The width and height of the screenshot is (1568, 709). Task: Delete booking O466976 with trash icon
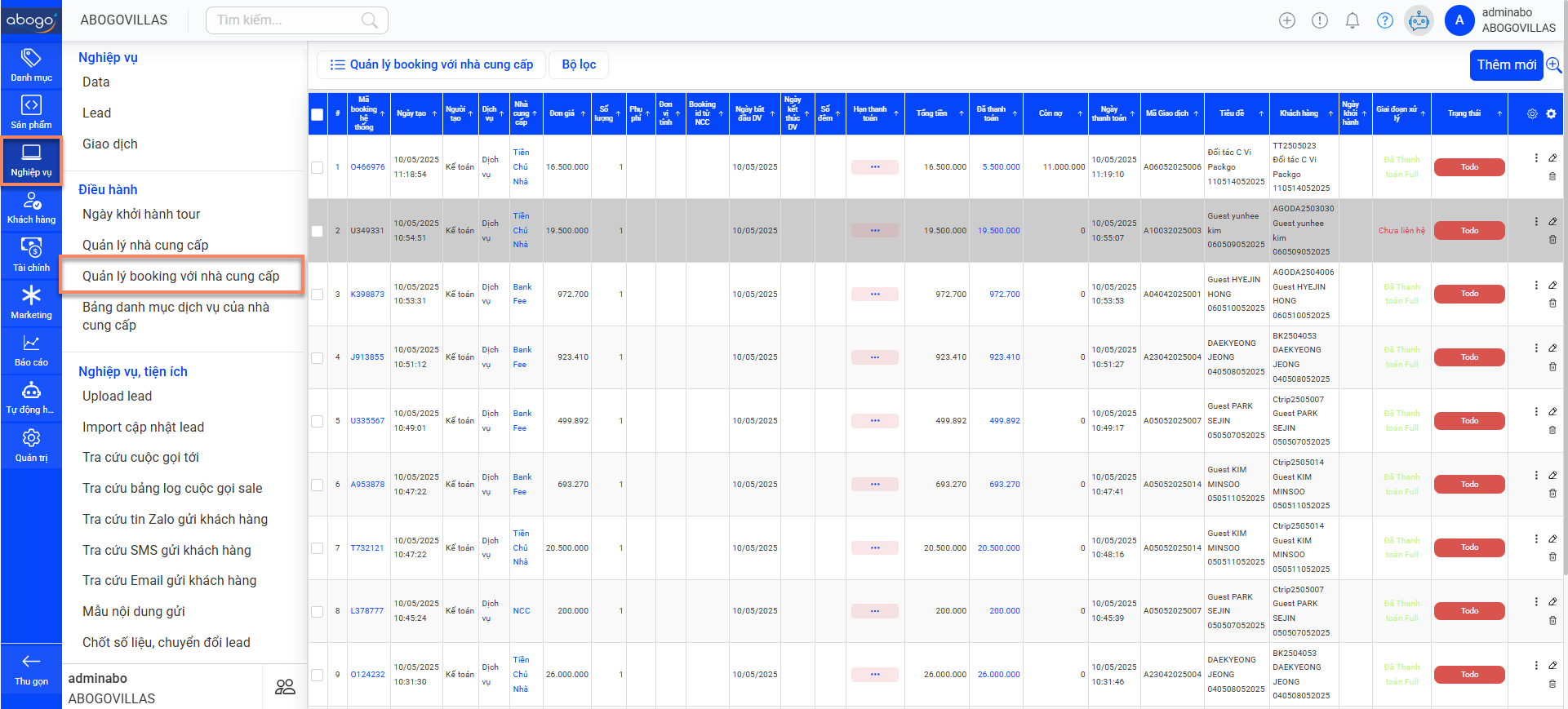(1552, 176)
